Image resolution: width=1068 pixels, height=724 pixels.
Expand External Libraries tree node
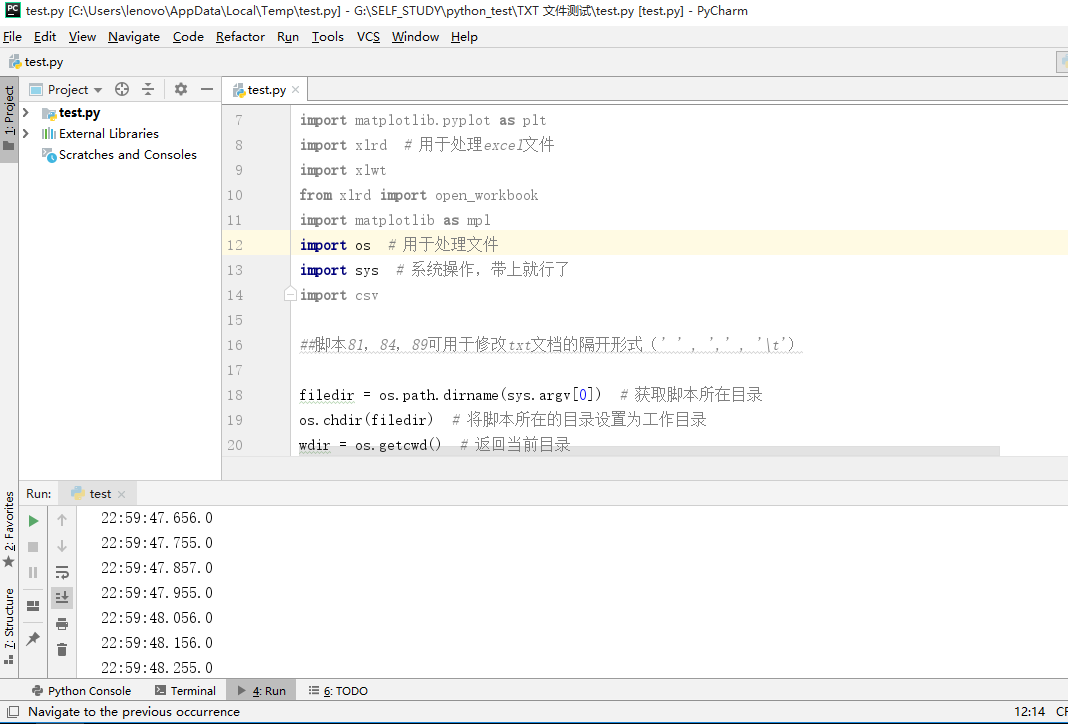(x=26, y=133)
